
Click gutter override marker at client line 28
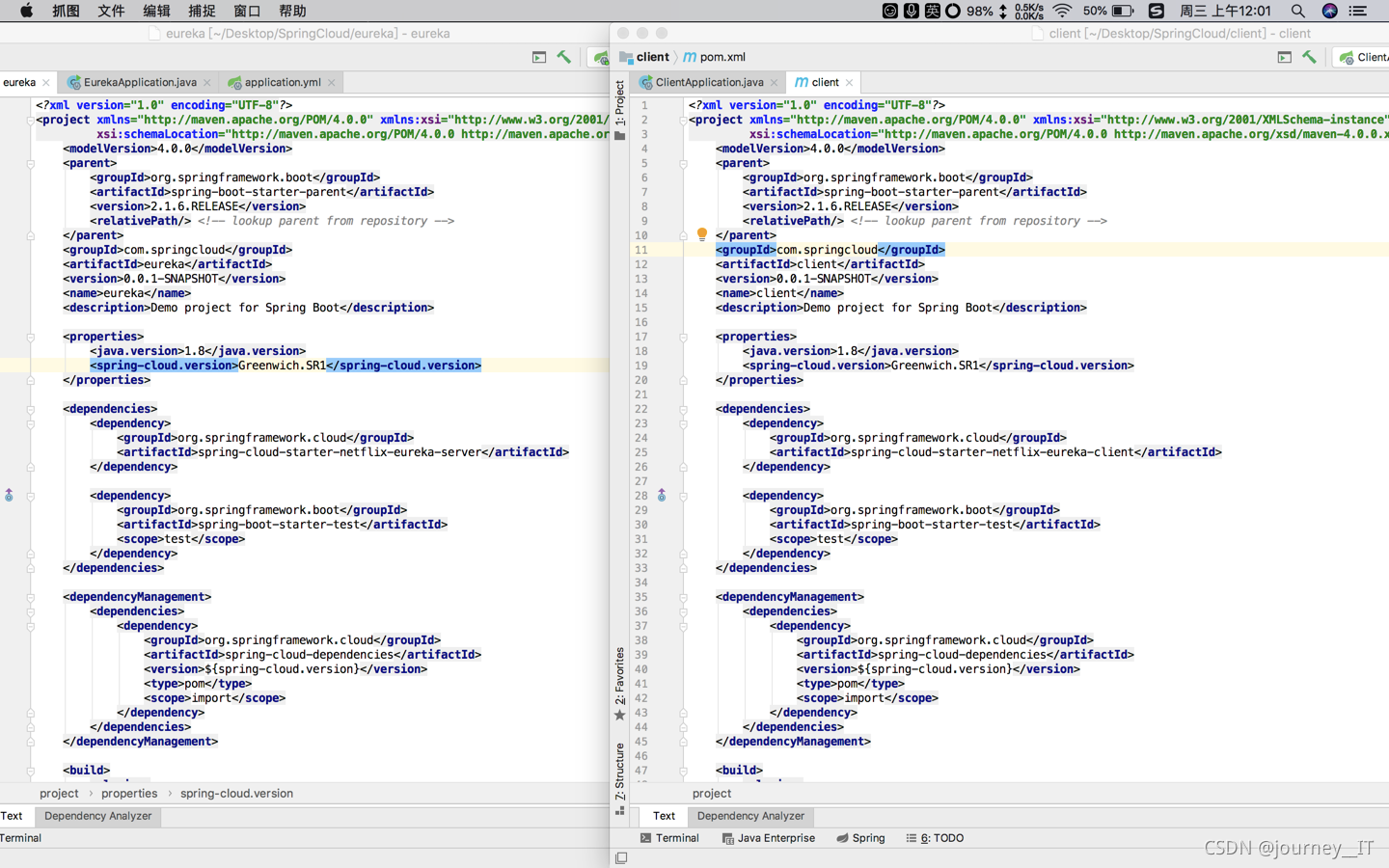click(x=662, y=495)
